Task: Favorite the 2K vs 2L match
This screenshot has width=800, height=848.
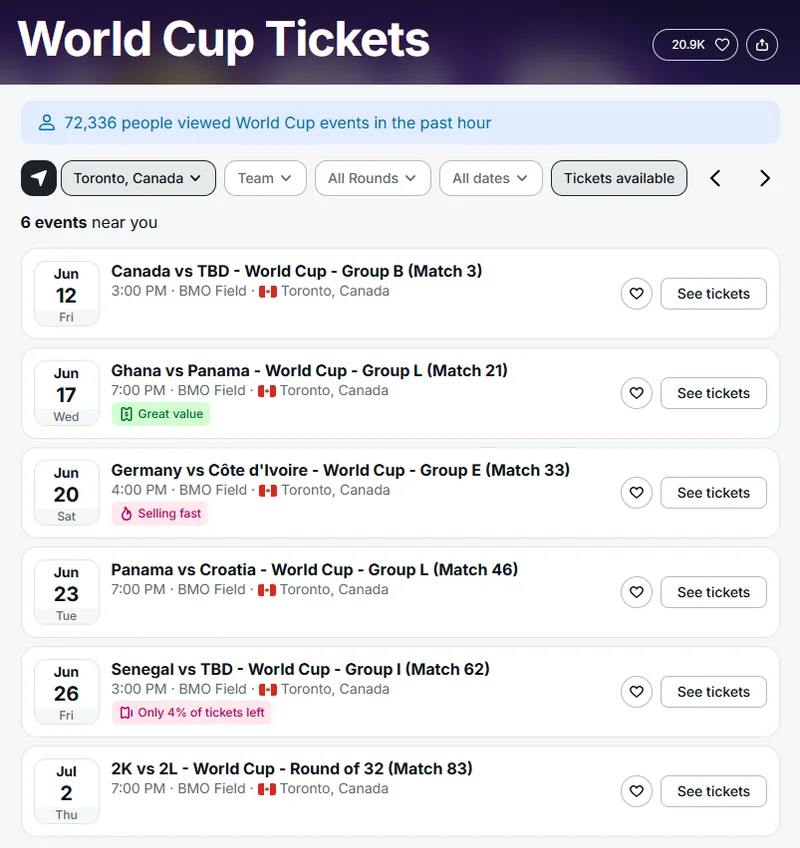Action: pyautogui.click(x=636, y=791)
